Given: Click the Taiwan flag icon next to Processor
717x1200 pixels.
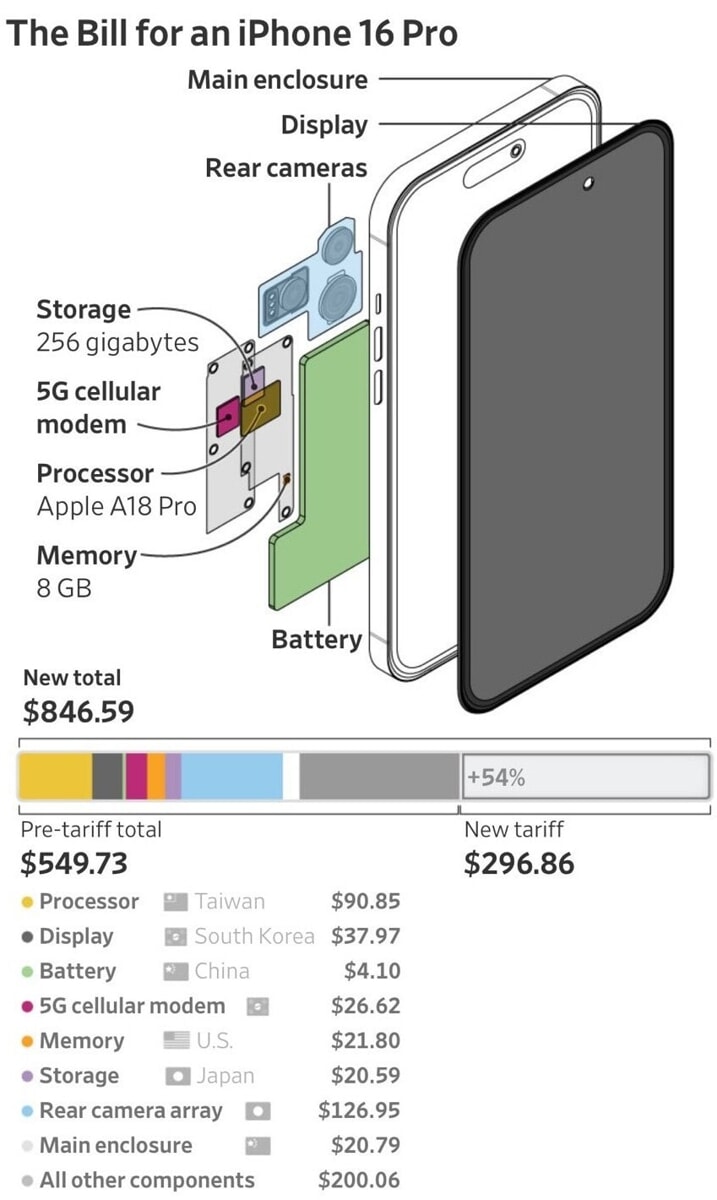Looking at the screenshot, I should click(x=176, y=902).
